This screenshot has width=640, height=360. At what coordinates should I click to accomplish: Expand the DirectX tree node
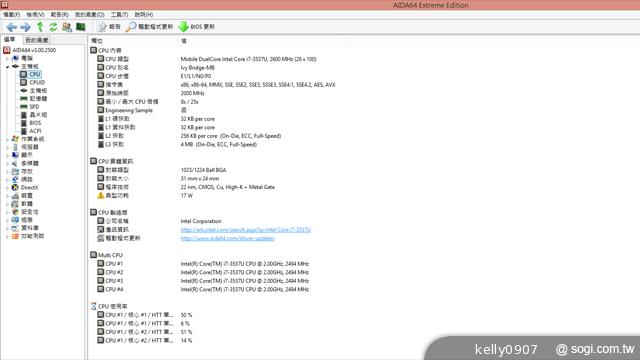coord(7,188)
